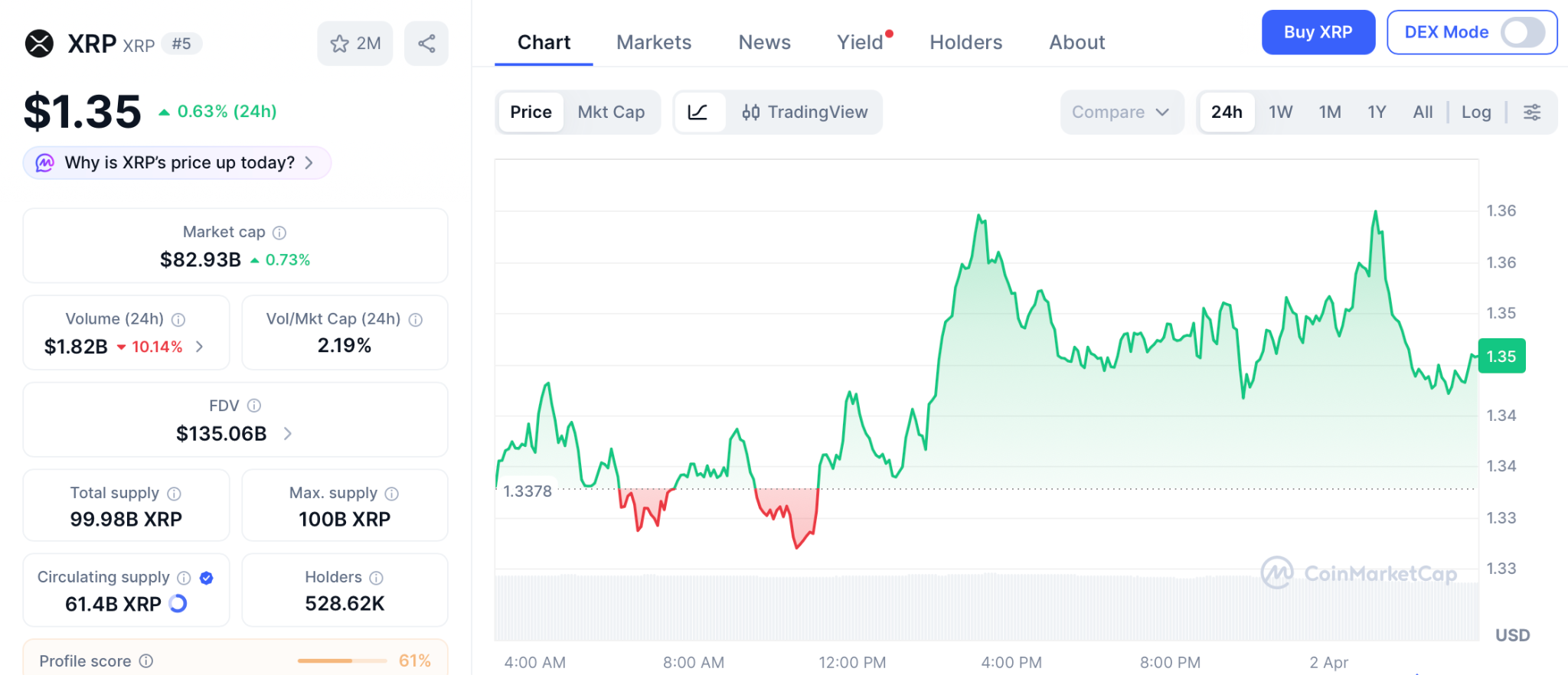This screenshot has width=1568, height=675.
Task: Click the Profile score progress bar
Action: tap(341, 660)
